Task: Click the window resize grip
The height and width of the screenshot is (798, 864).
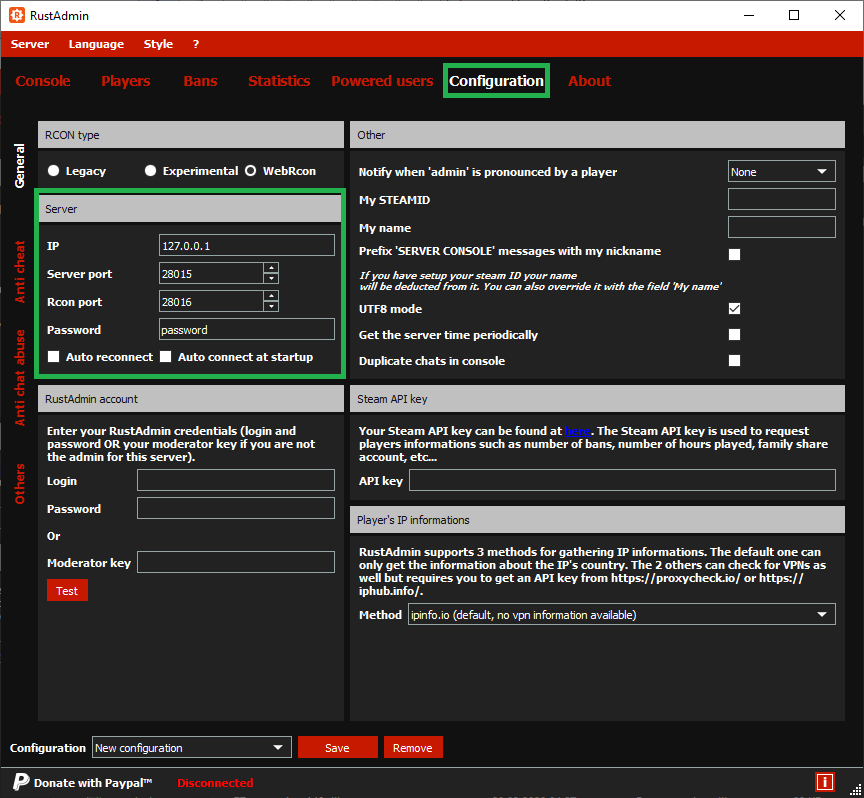Action: [x=856, y=790]
